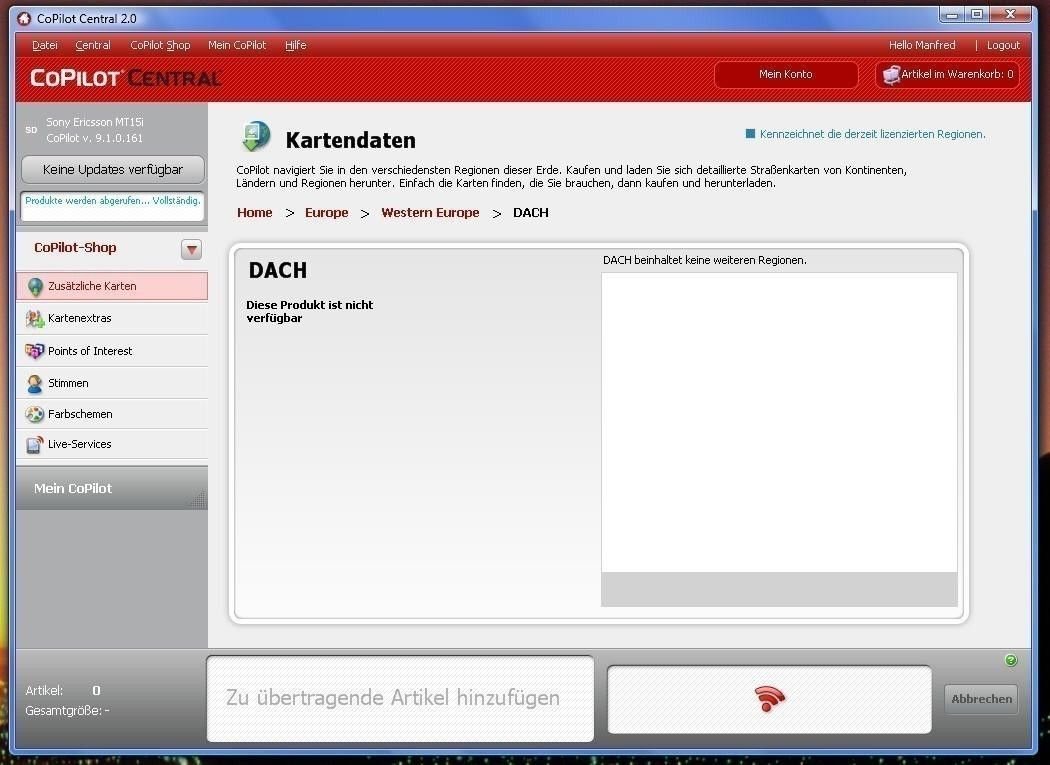Click the shopping cart icon in Warenkorb
This screenshot has height=765, width=1050.
coord(891,74)
